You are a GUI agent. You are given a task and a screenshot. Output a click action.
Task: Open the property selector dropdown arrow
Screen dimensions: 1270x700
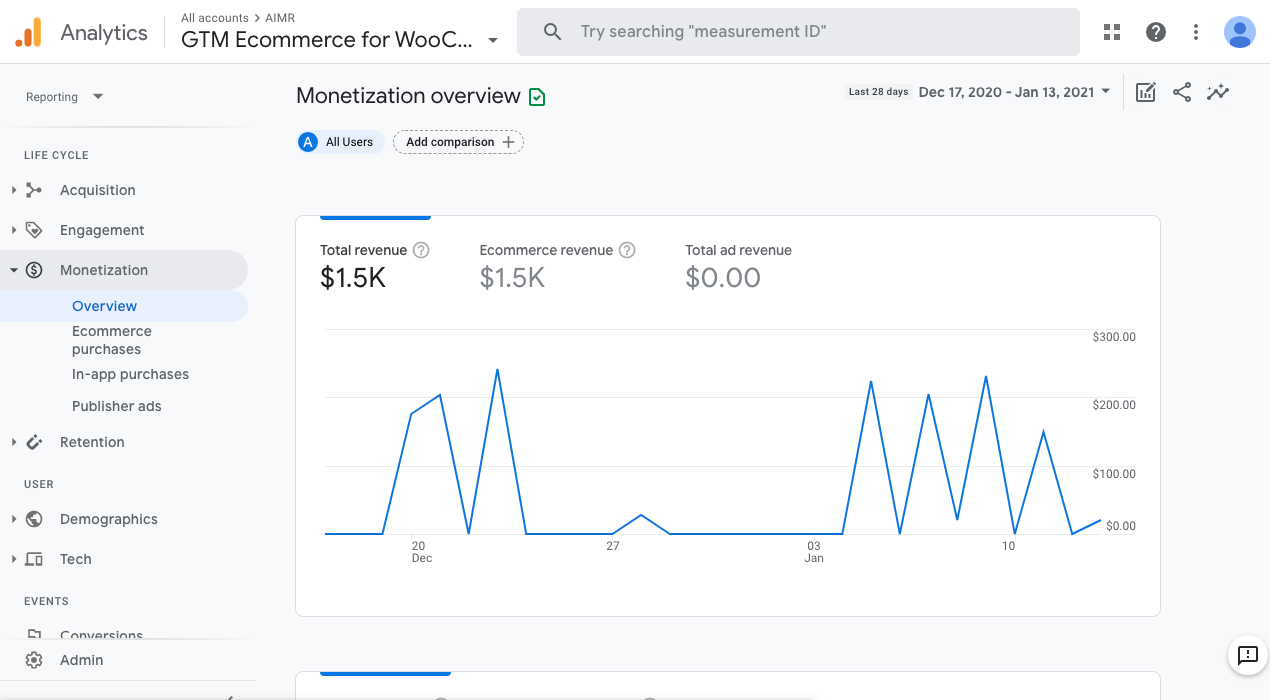point(493,41)
